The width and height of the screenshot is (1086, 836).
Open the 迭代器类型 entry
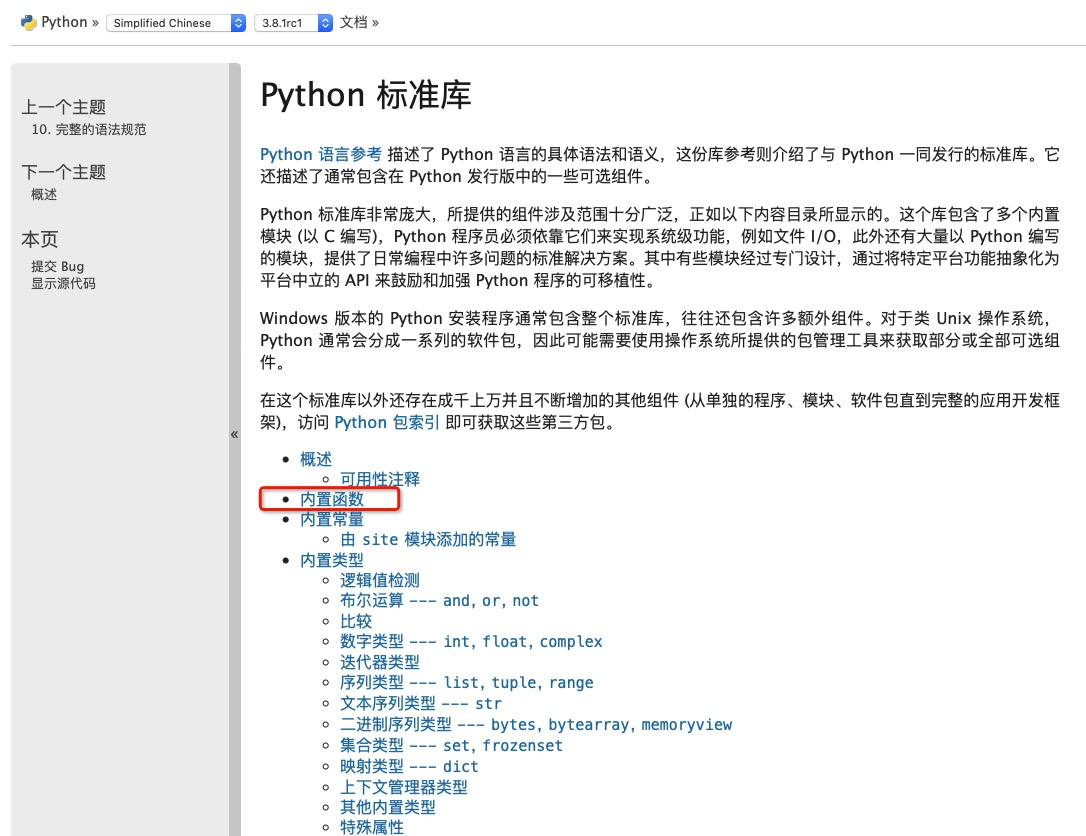click(x=380, y=662)
